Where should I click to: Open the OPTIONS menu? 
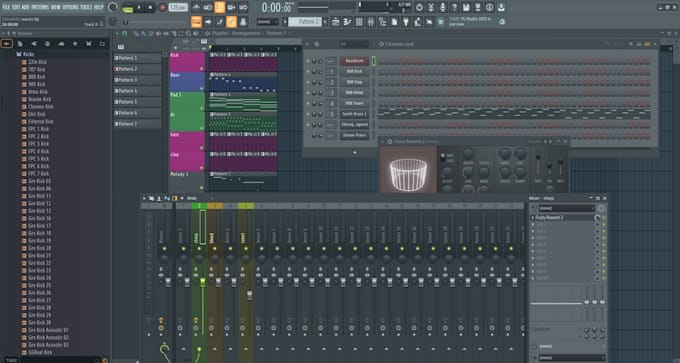pos(70,7)
